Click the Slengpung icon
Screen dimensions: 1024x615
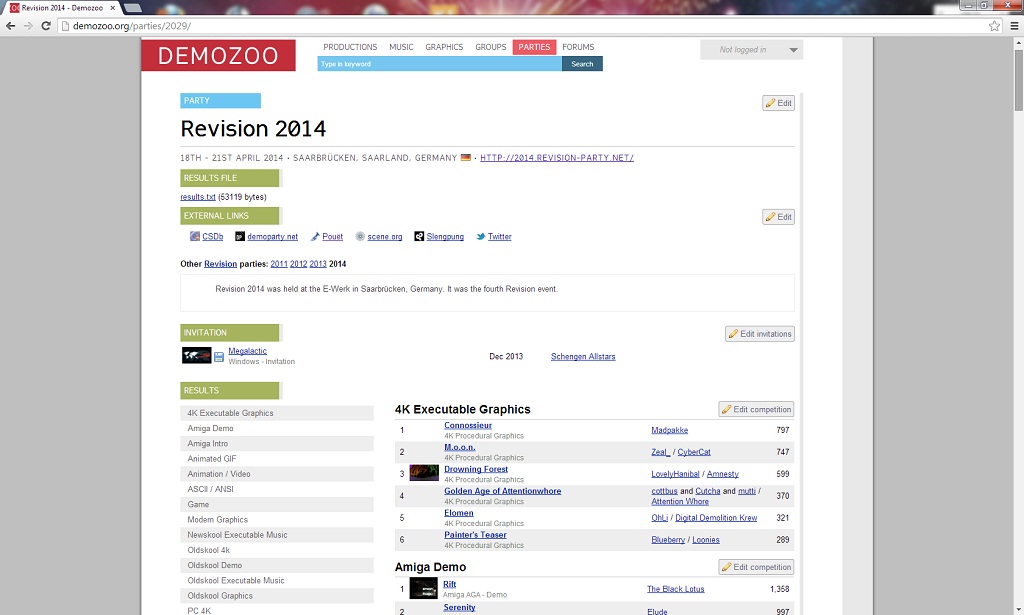pos(419,236)
